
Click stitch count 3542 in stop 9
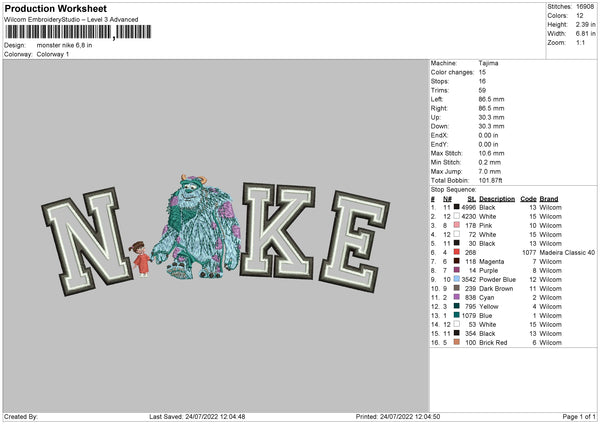469,279
